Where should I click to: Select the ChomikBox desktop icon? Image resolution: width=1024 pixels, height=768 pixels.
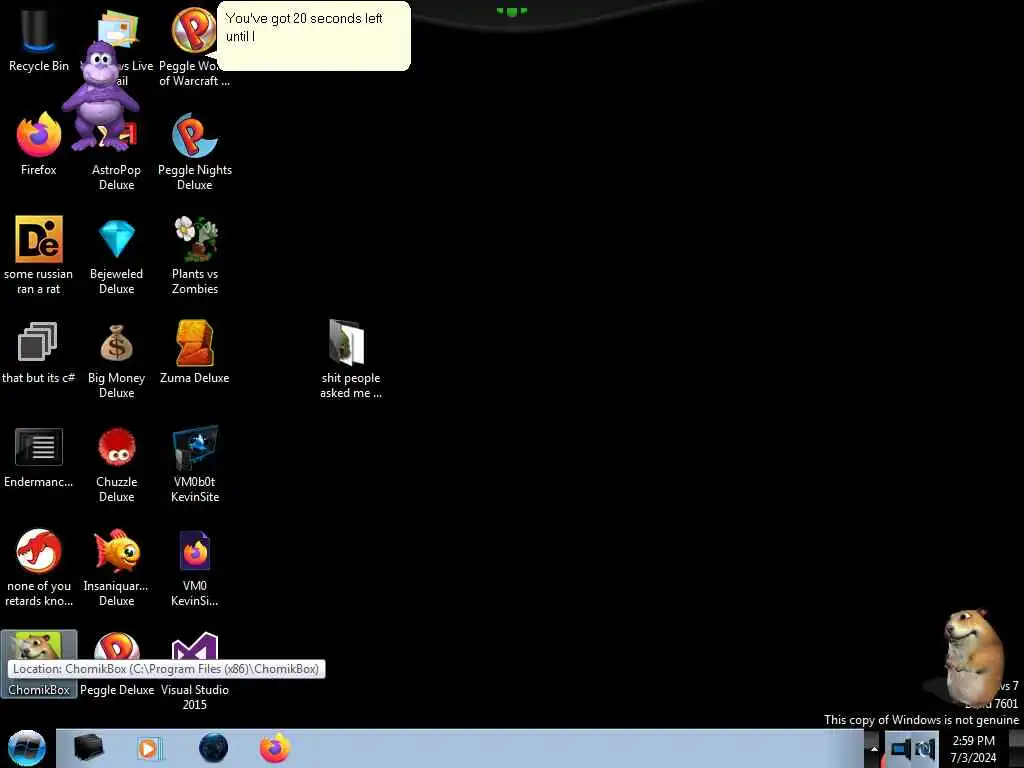click(39, 664)
